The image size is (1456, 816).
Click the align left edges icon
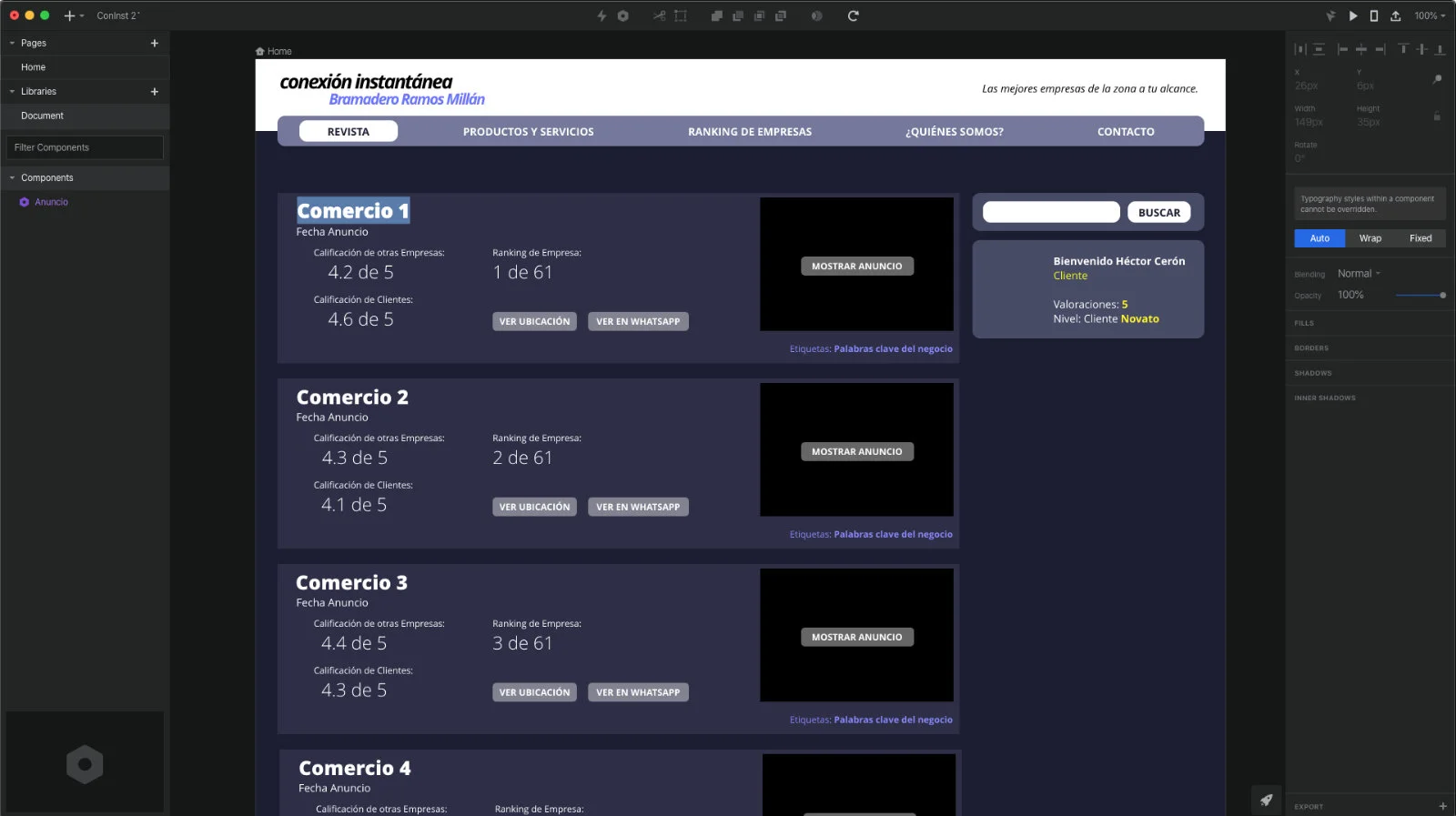point(1341,49)
